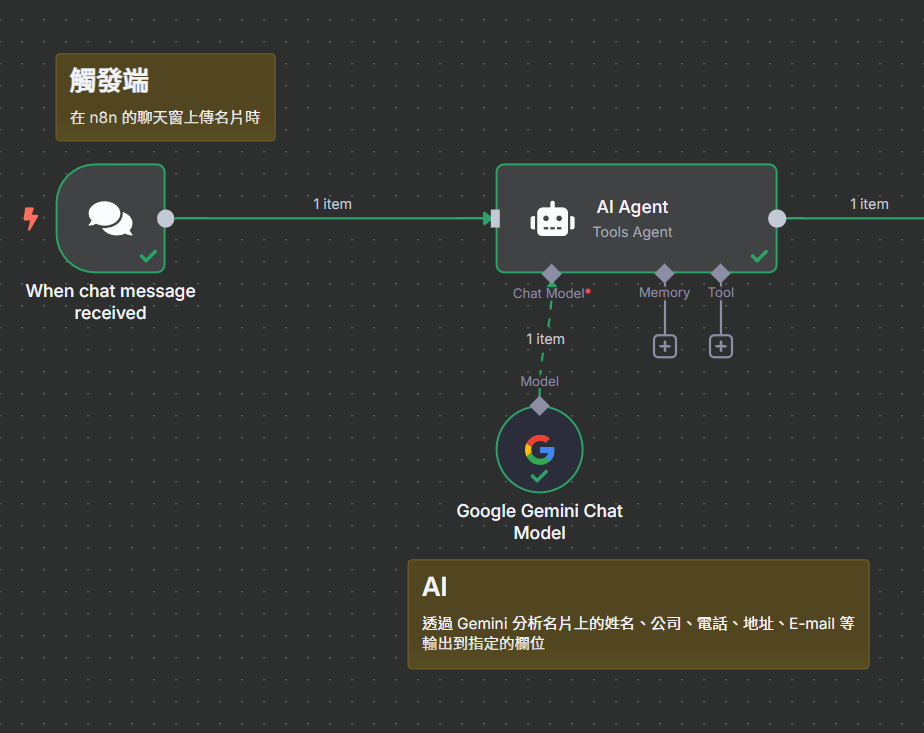Click the 'Tools Agent' subtitle
Image resolution: width=924 pixels, height=733 pixels.
(x=632, y=232)
